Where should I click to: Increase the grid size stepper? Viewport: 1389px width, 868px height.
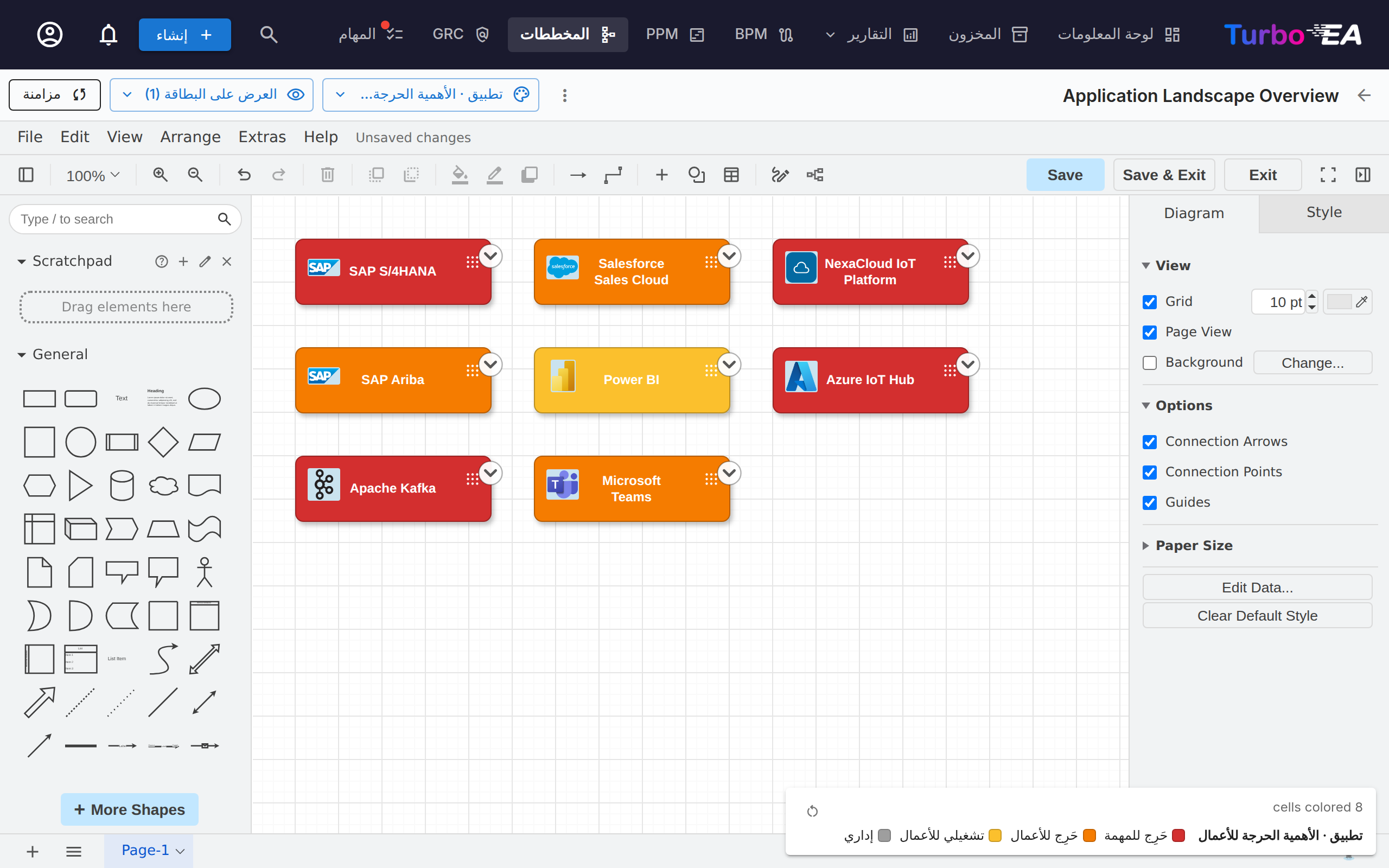(x=1312, y=296)
